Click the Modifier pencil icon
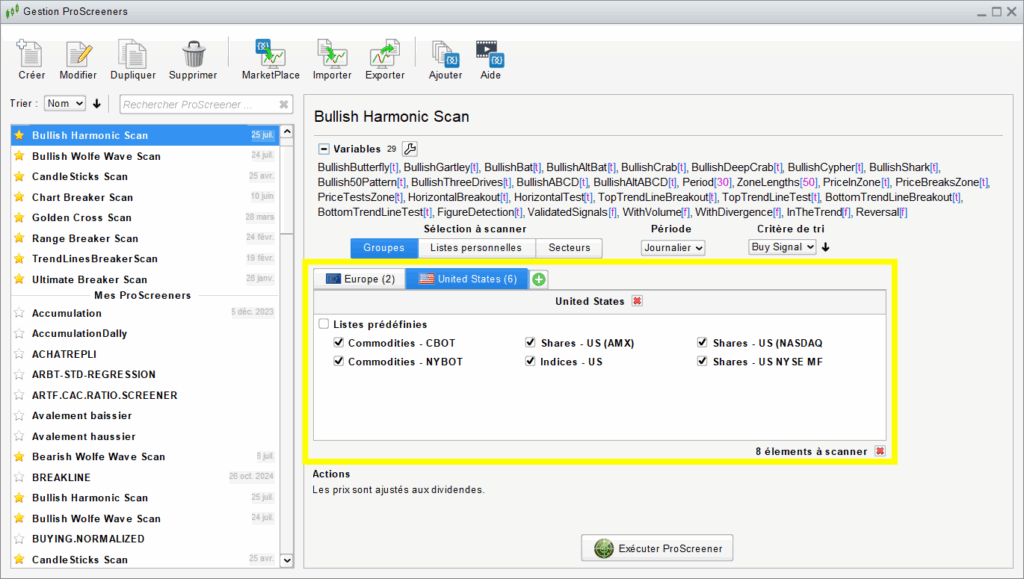The height and width of the screenshot is (579, 1024). [x=78, y=54]
